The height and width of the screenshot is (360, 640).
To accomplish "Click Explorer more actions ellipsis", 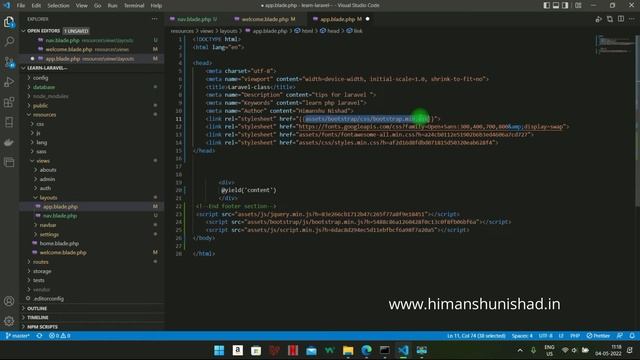I will (154, 19).
